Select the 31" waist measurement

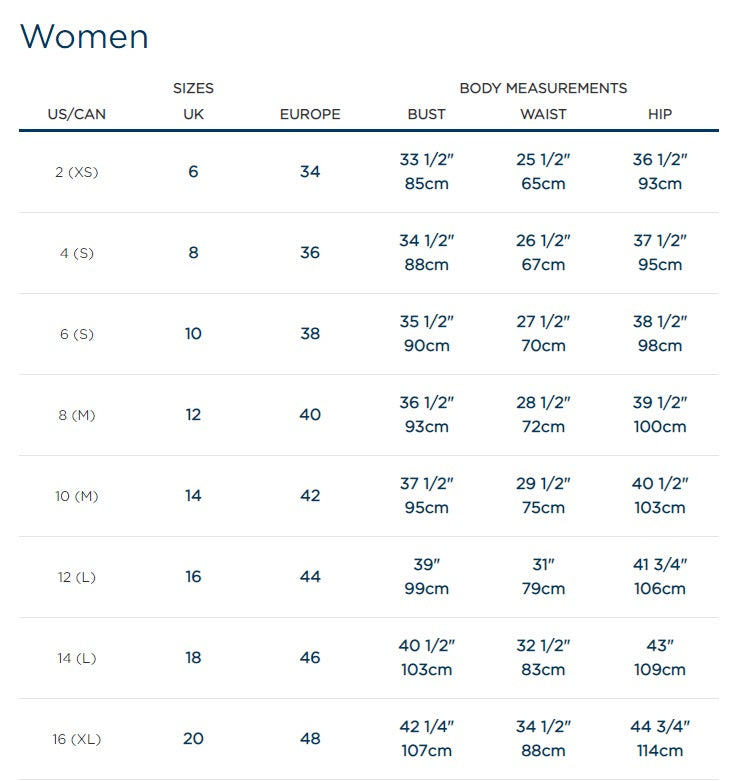(543, 564)
